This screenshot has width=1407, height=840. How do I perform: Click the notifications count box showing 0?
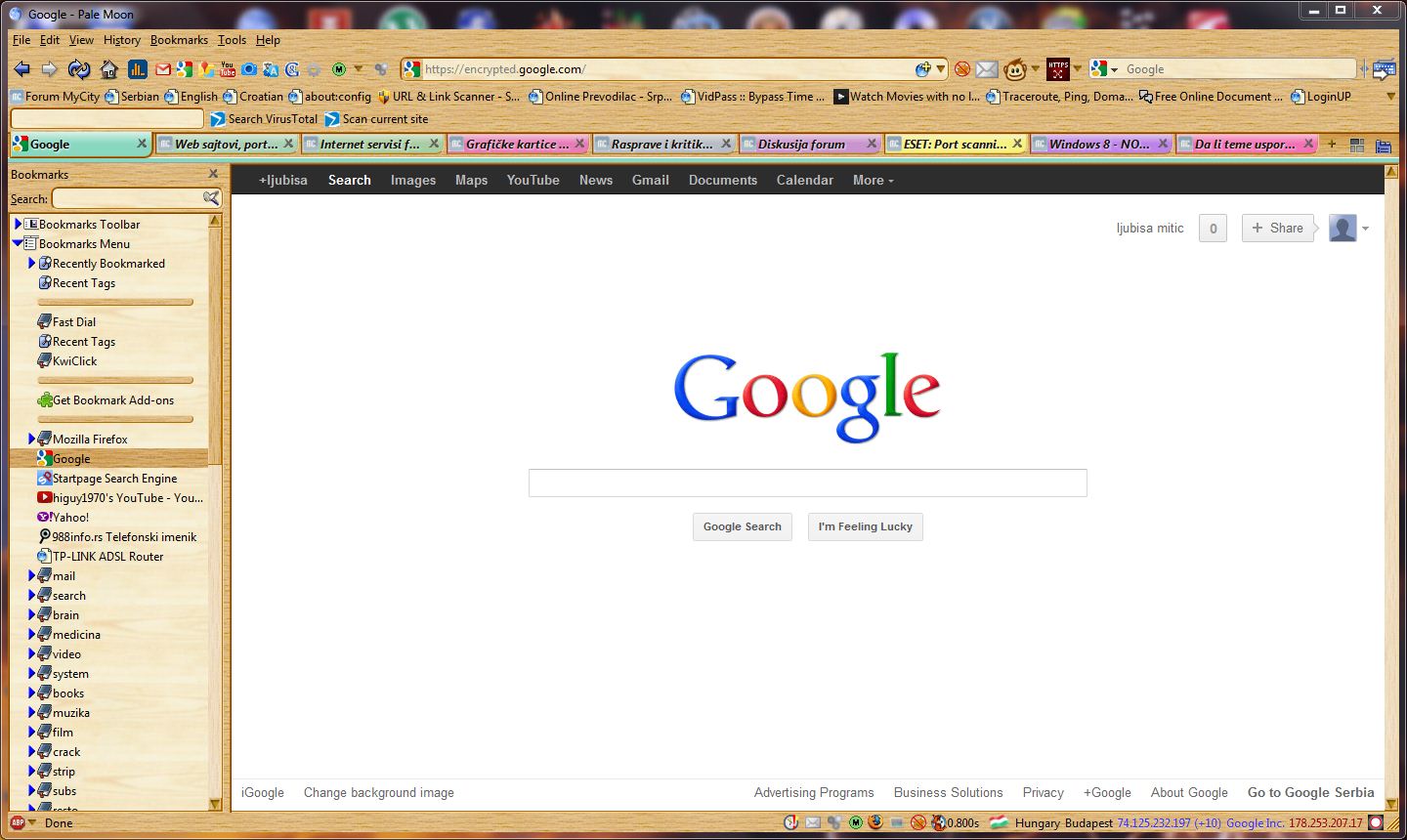[1213, 228]
